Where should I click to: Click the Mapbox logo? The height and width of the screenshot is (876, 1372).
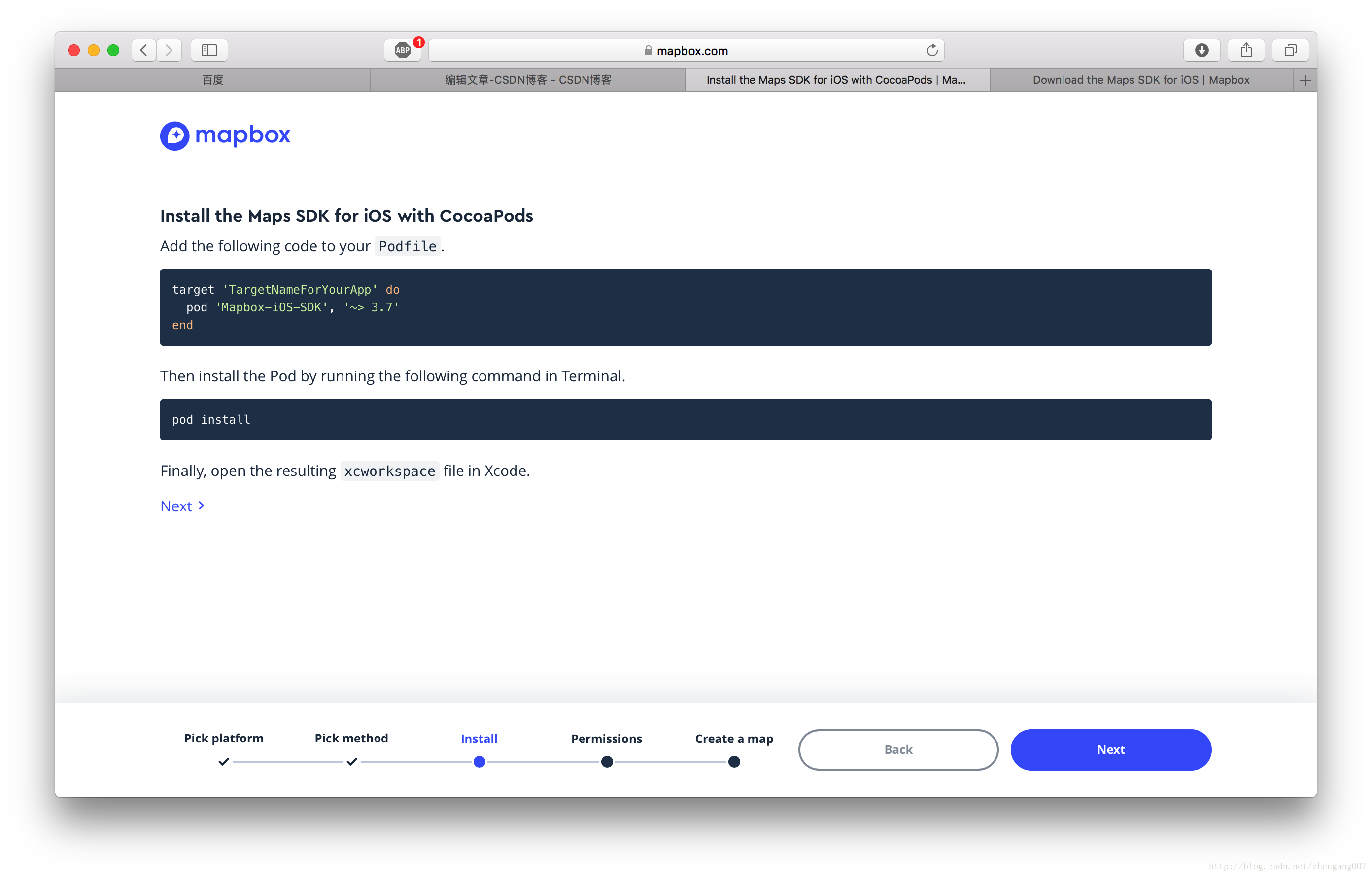click(x=225, y=135)
